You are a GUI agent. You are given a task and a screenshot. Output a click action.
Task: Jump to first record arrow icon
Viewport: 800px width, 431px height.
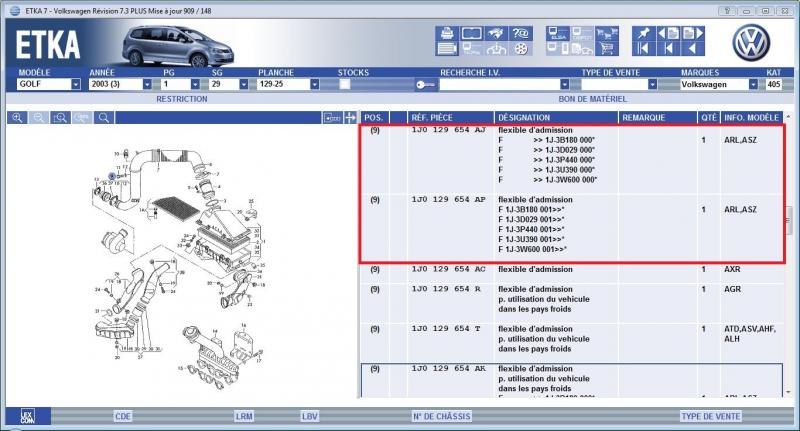tap(644, 48)
